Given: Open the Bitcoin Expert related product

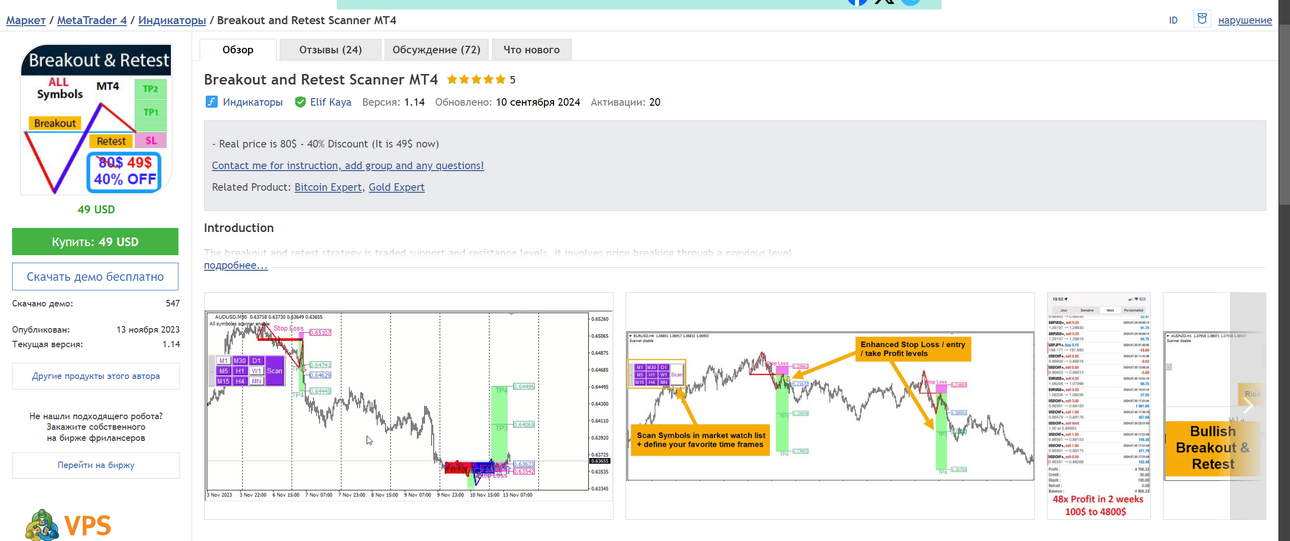Looking at the screenshot, I should (328, 187).
